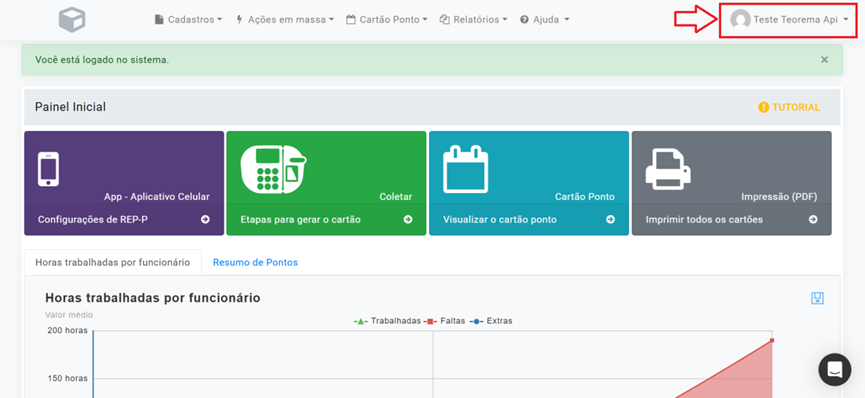Click the smartphone icon on the purple card
This screenshot has width=865, height=398.
point(49,169)
